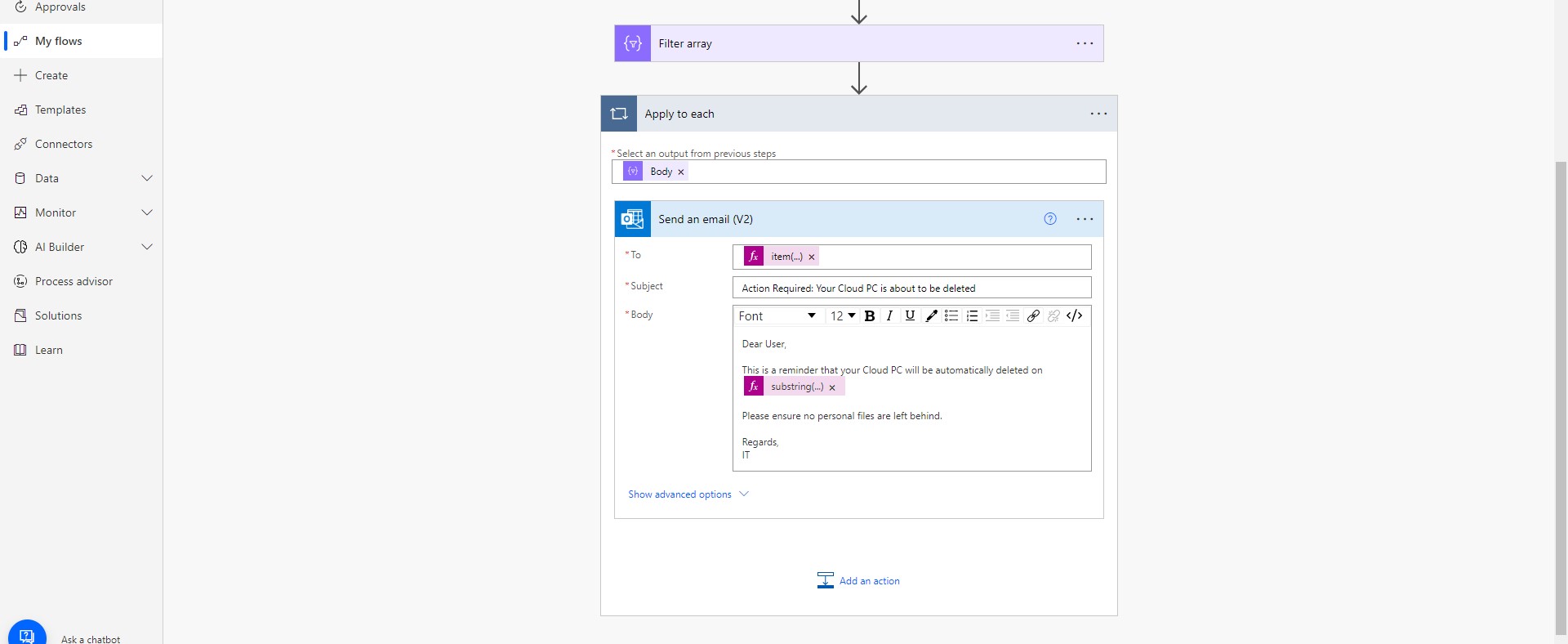
Task: Click the Data sidebar icon
Action: [x=20, y=178]
